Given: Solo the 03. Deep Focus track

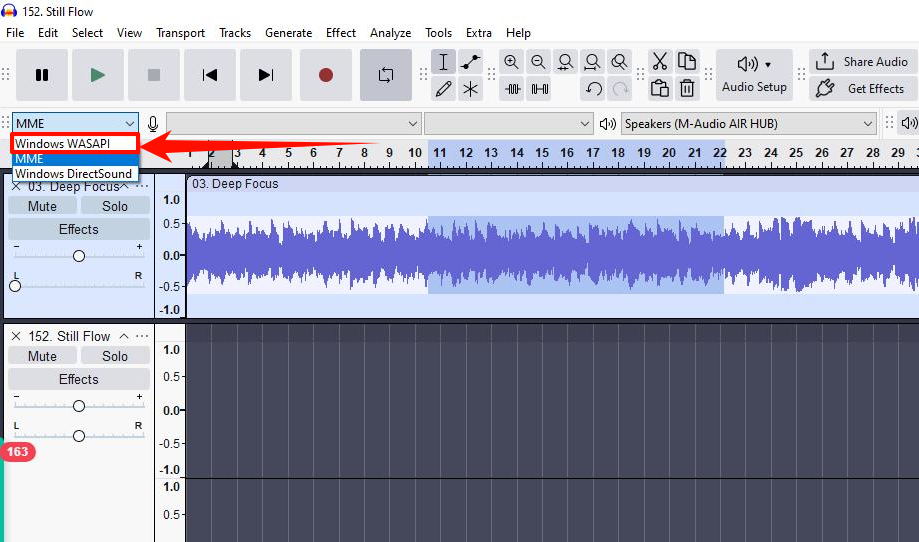Looking at the screenshot, I should click(115, 206).
